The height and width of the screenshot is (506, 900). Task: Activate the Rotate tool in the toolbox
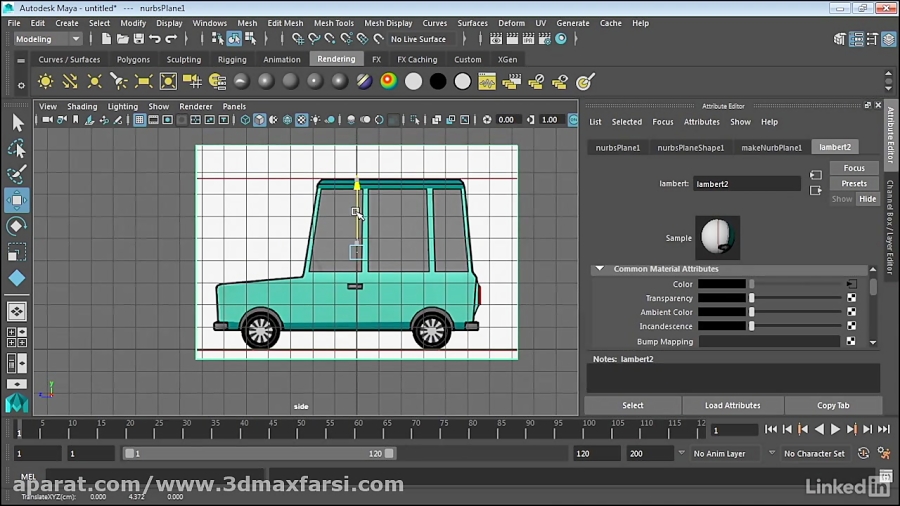(17, 226)
